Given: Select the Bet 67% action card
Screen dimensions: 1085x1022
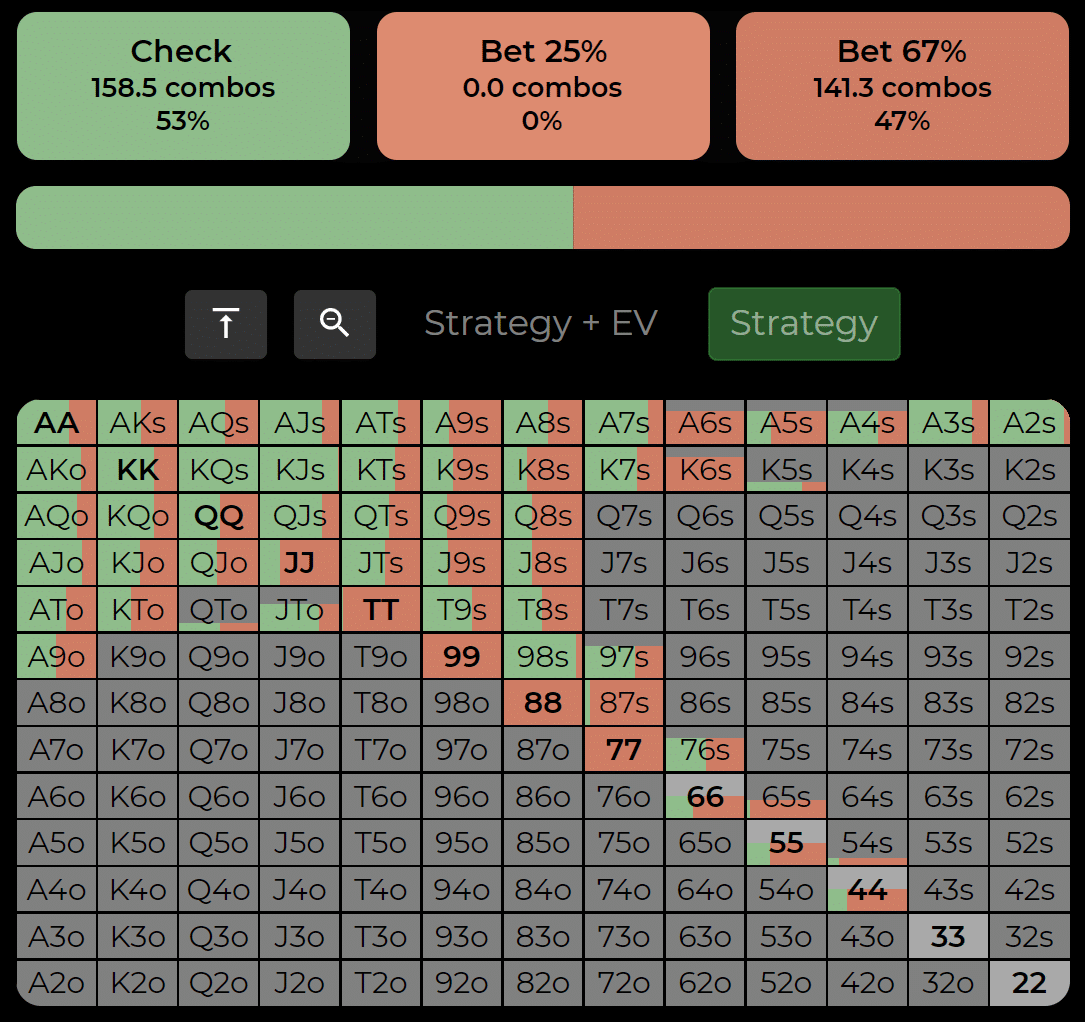Looking at the screenshot, I should click(x=902, y=86).
